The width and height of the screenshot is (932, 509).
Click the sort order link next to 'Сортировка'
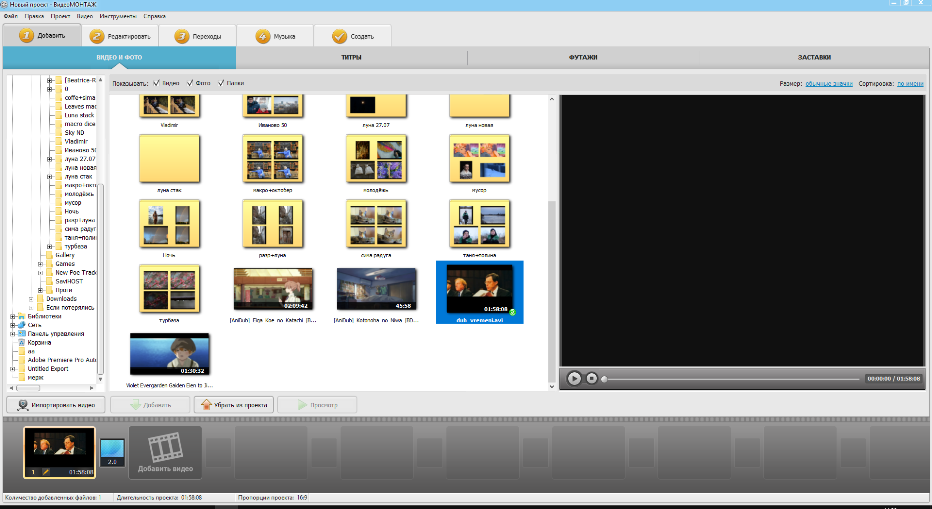point(910,83)
